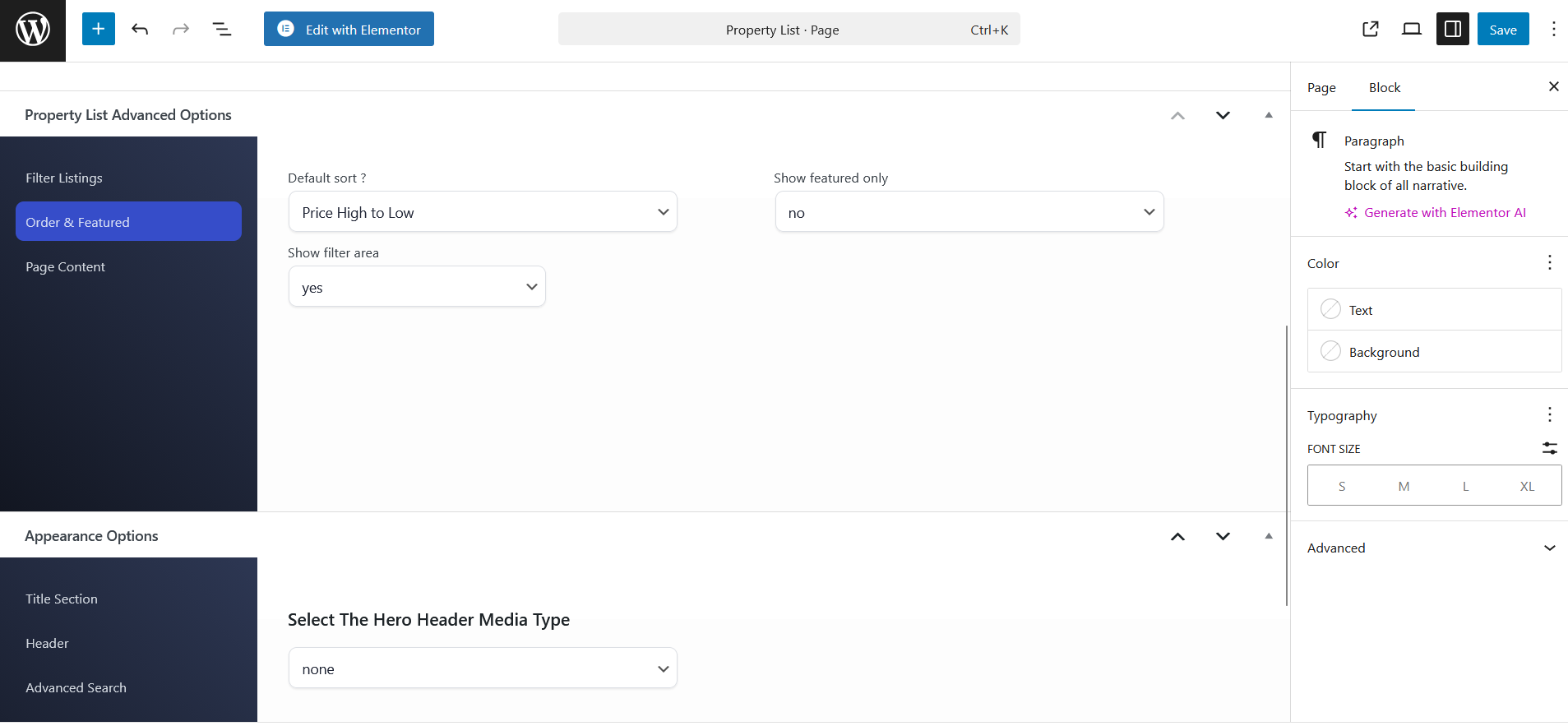Viewport: 1568px width, 726px height.
Task: Select Filter Listings in the side menu
Action: click(64, 178)
